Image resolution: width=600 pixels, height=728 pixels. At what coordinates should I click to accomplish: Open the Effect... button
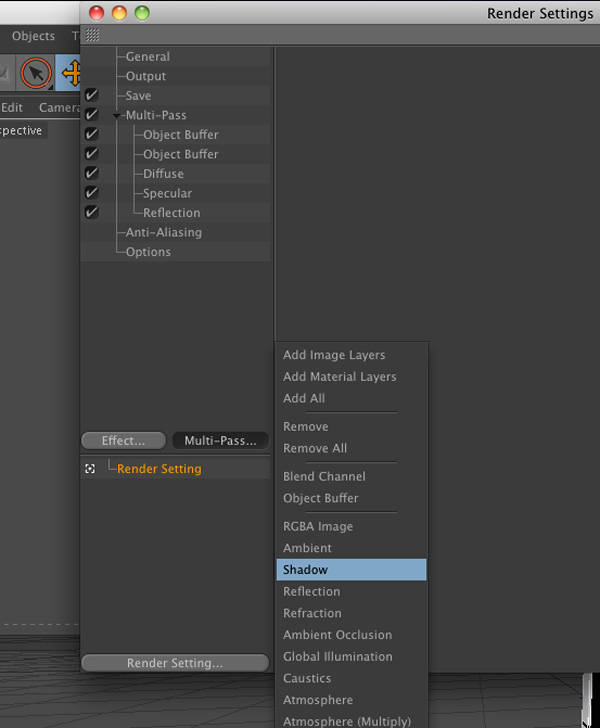point(124,441)
